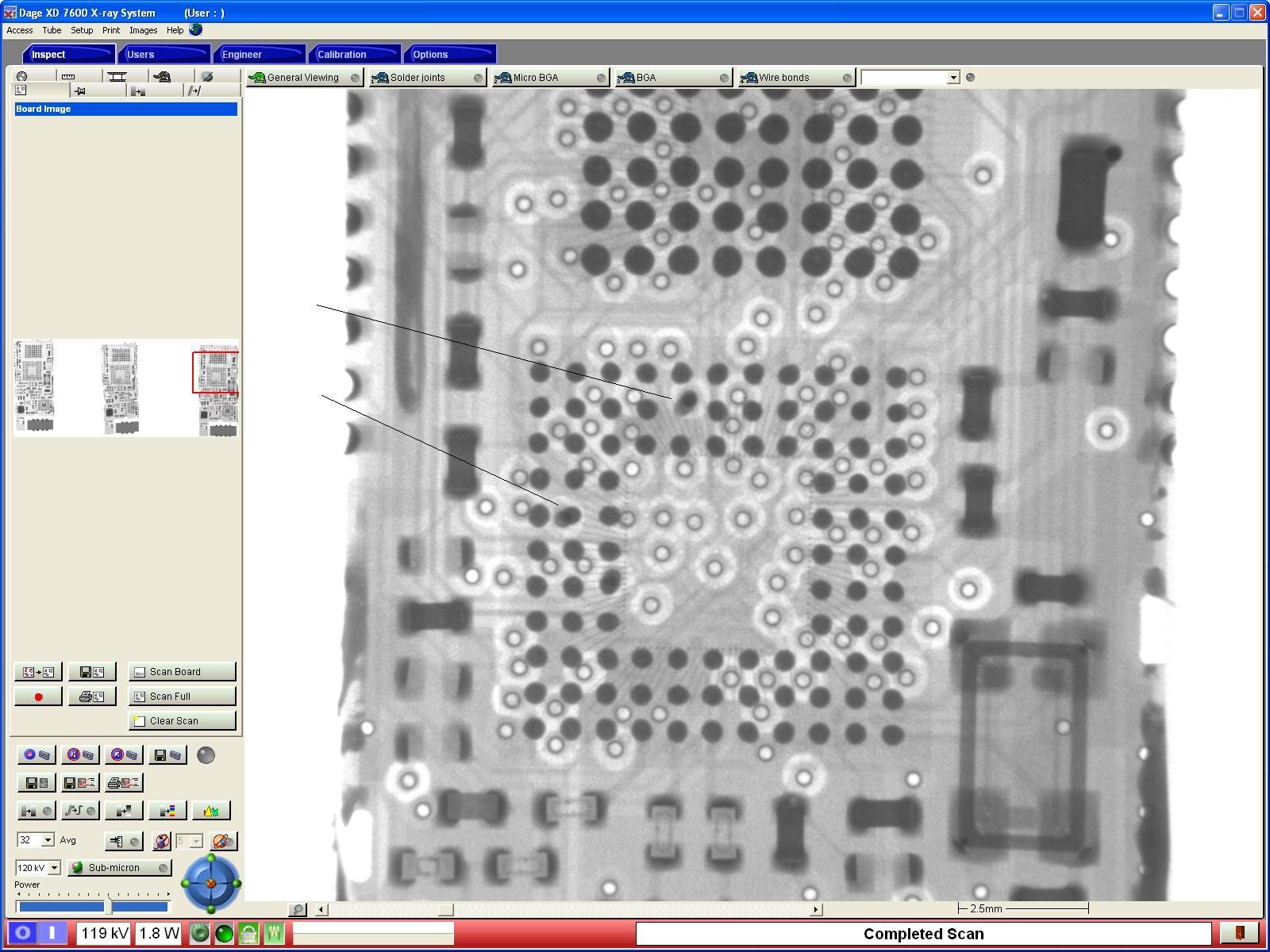Open the Users tab
The width and height of the screenshot is (1270, 952).
164,54
